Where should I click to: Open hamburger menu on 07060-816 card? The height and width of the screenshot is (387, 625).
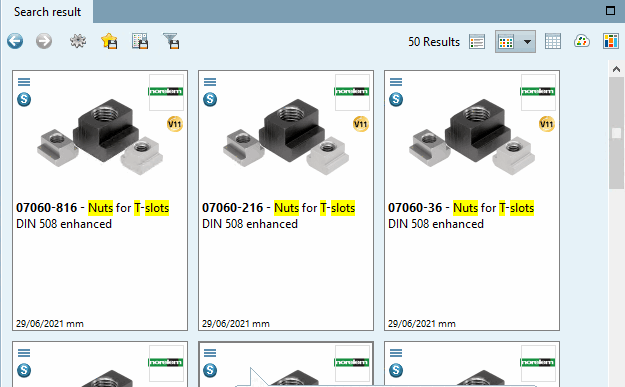[24, 82]
